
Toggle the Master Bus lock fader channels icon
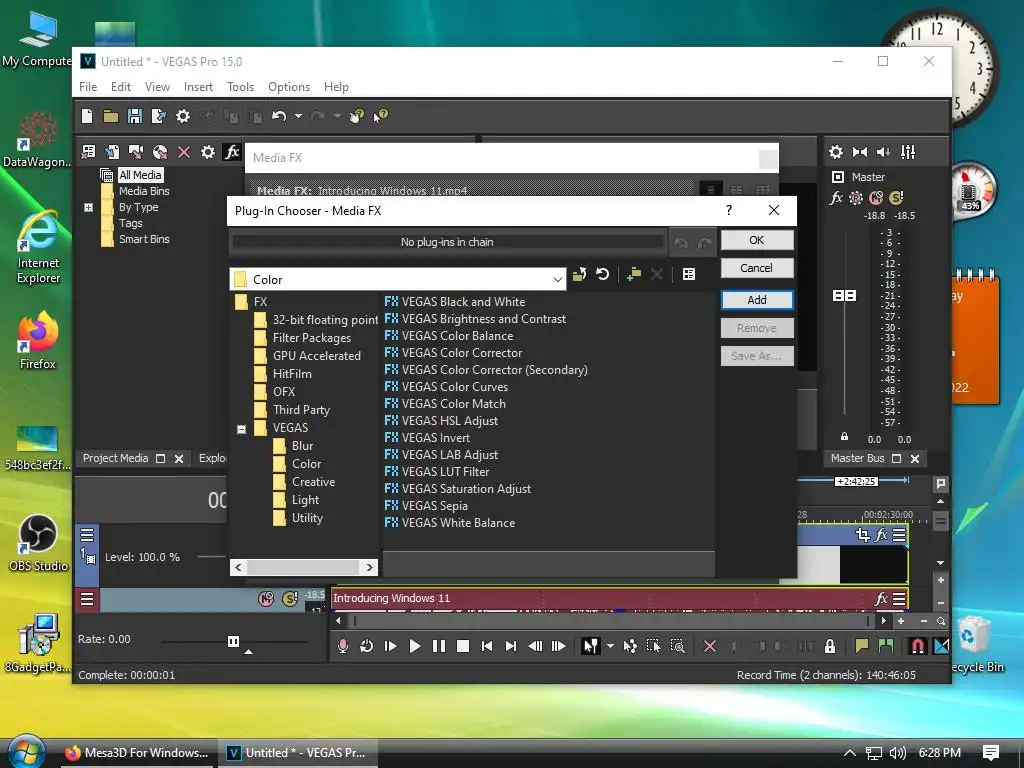click(x=844, y=436)
